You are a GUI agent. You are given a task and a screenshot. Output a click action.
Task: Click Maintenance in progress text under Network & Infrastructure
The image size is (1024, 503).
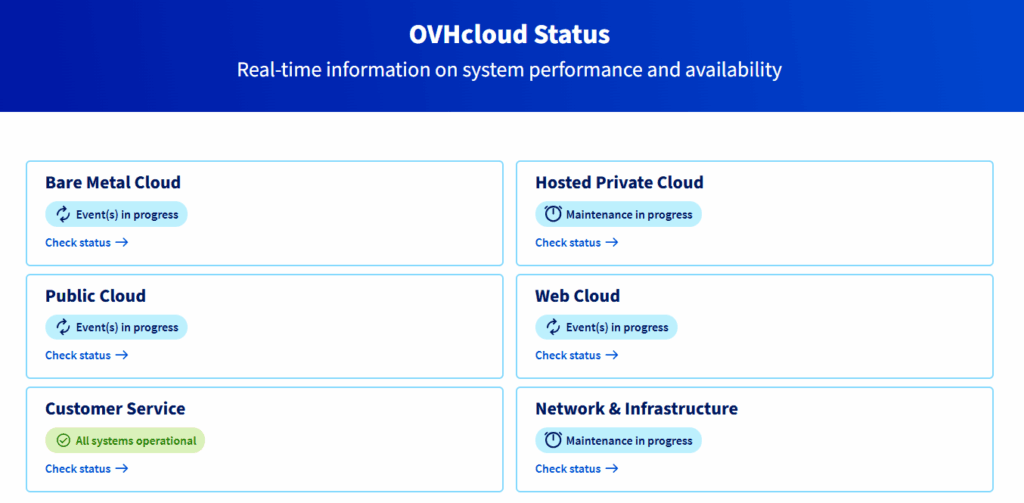[x=629, y=441]
